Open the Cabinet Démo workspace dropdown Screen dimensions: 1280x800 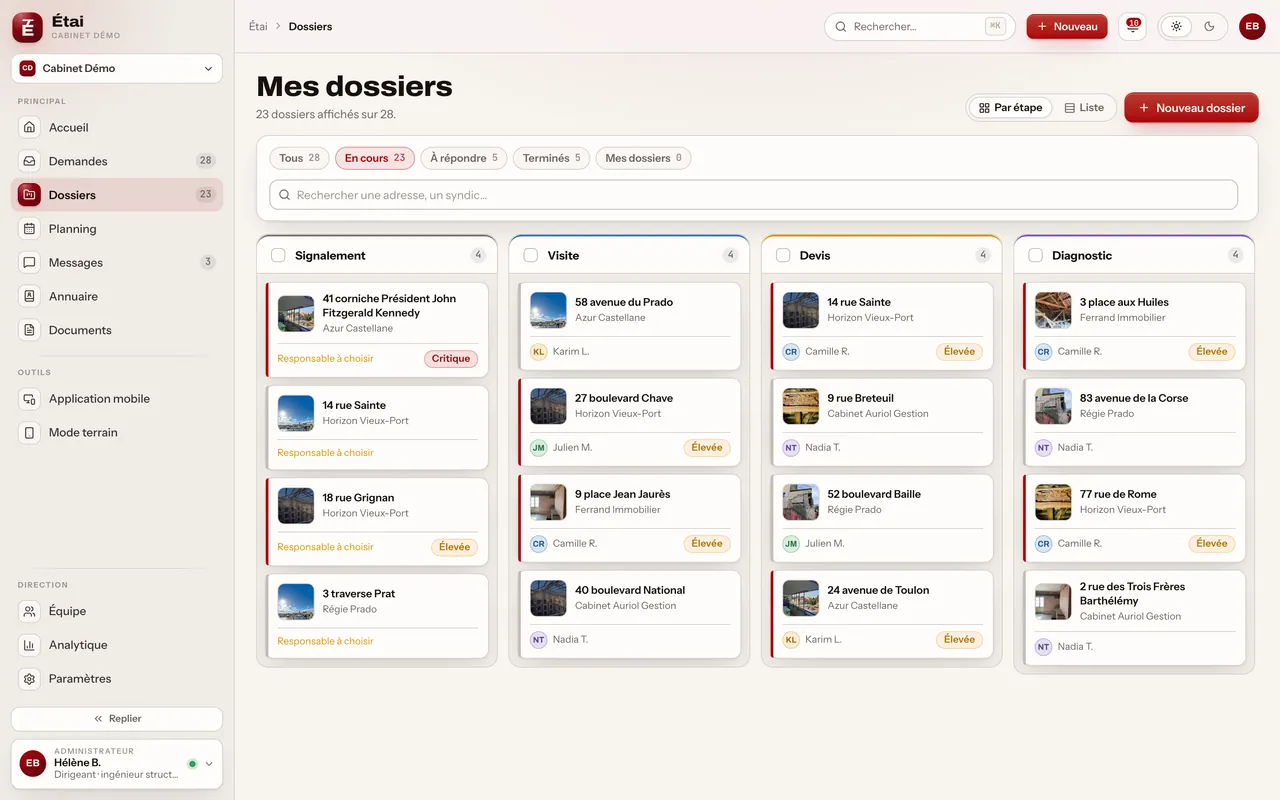117,69
